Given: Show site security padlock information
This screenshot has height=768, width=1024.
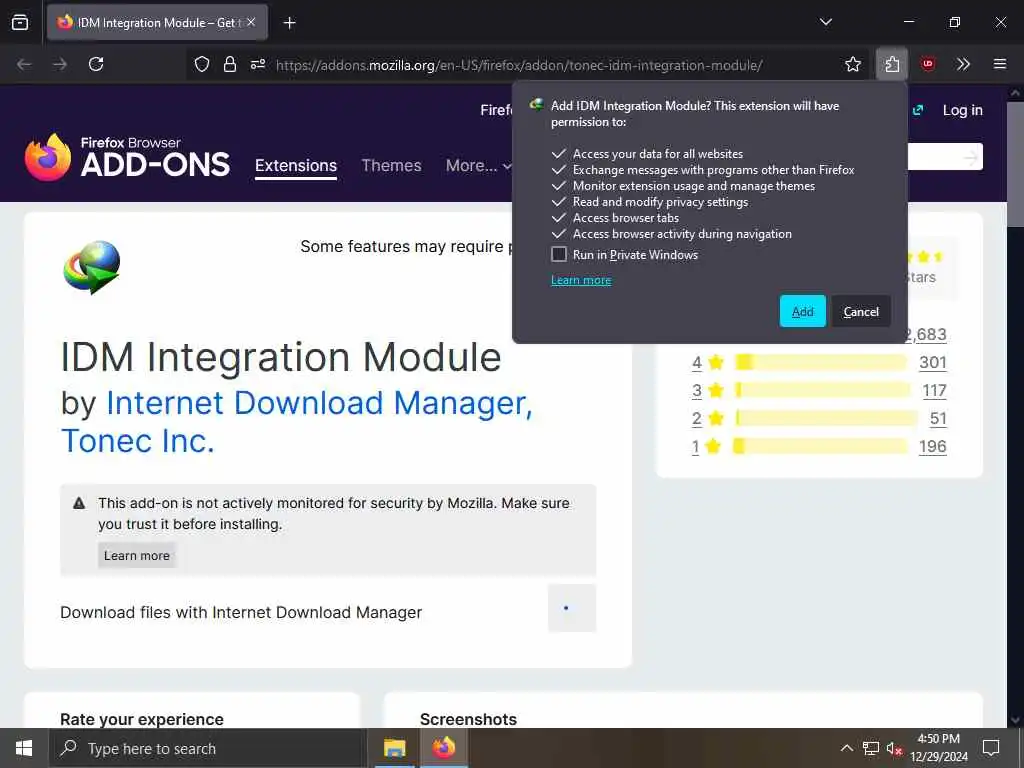Looking at the screenshot, I should coord(229,64).
